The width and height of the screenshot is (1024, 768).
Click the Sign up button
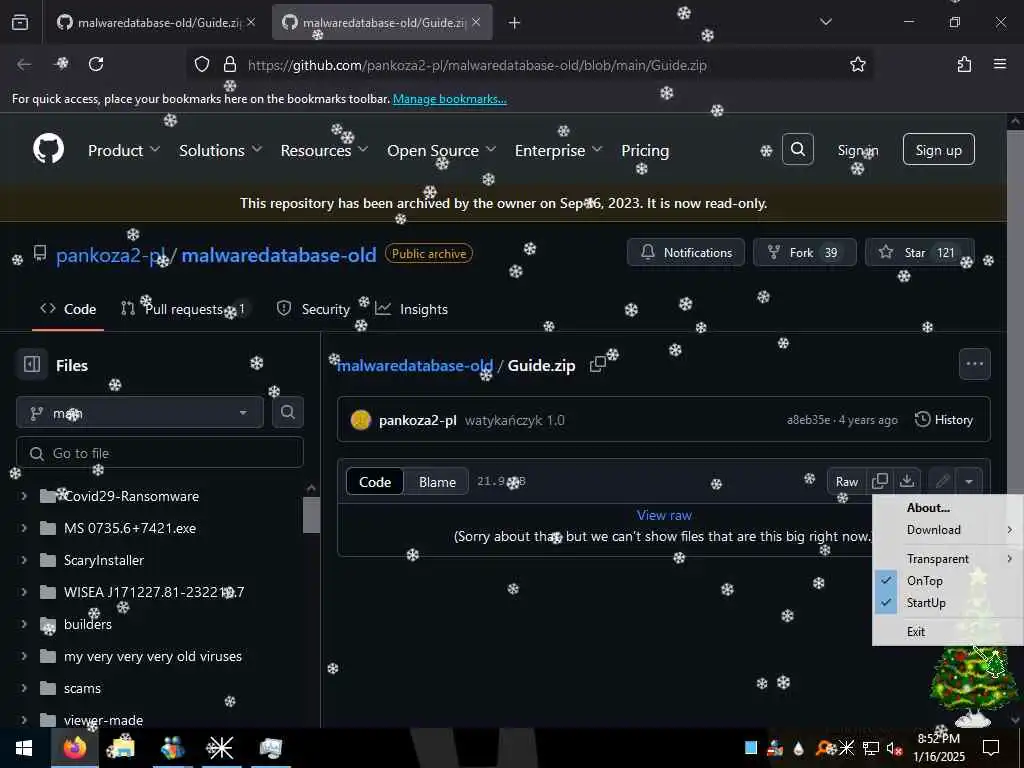(x=938, y=150)
